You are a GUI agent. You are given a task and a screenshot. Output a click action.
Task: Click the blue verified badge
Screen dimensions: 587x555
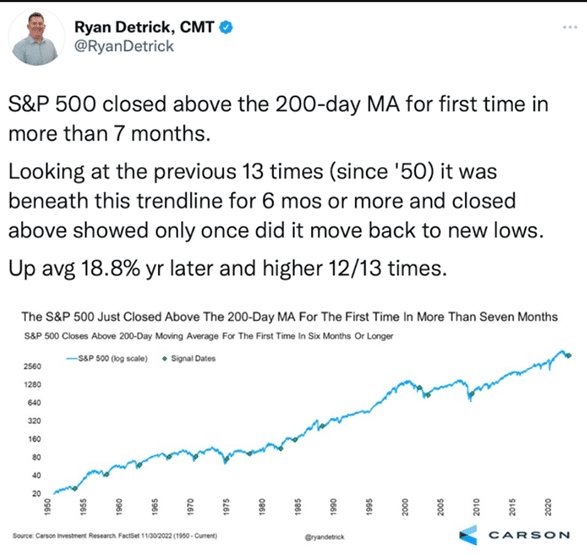(226, 27)
